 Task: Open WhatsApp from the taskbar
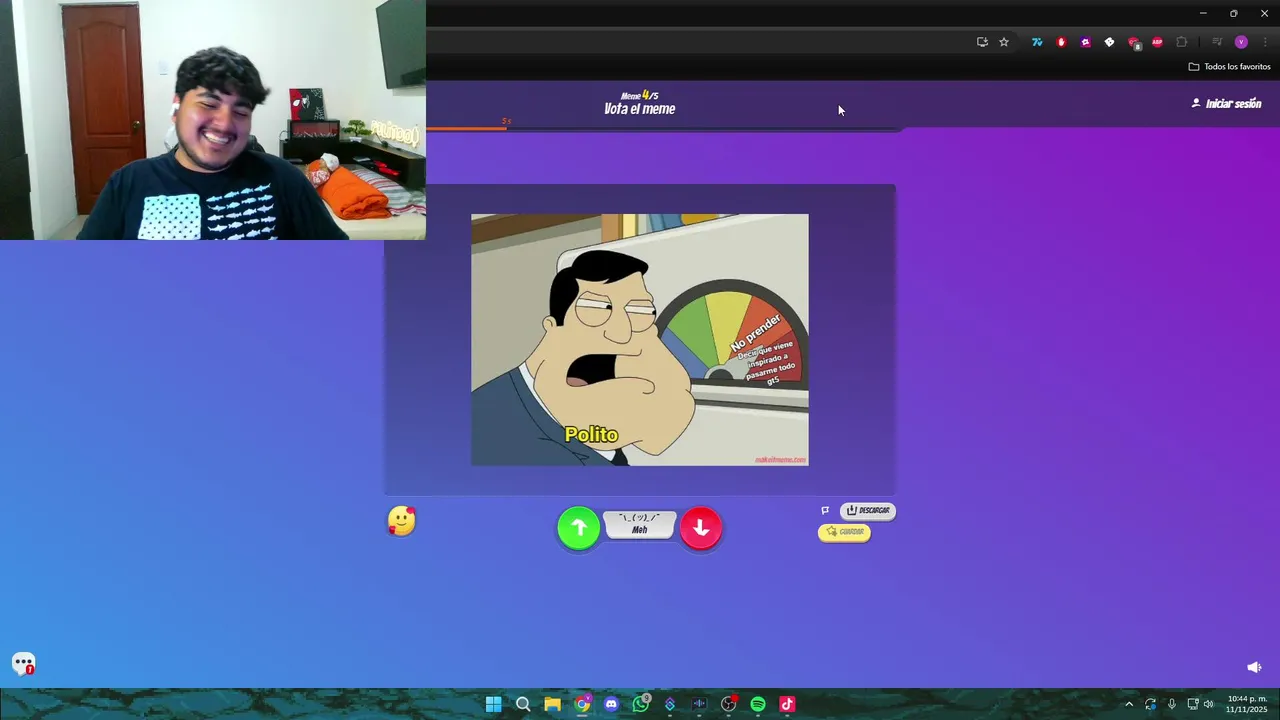click(641, 704)
